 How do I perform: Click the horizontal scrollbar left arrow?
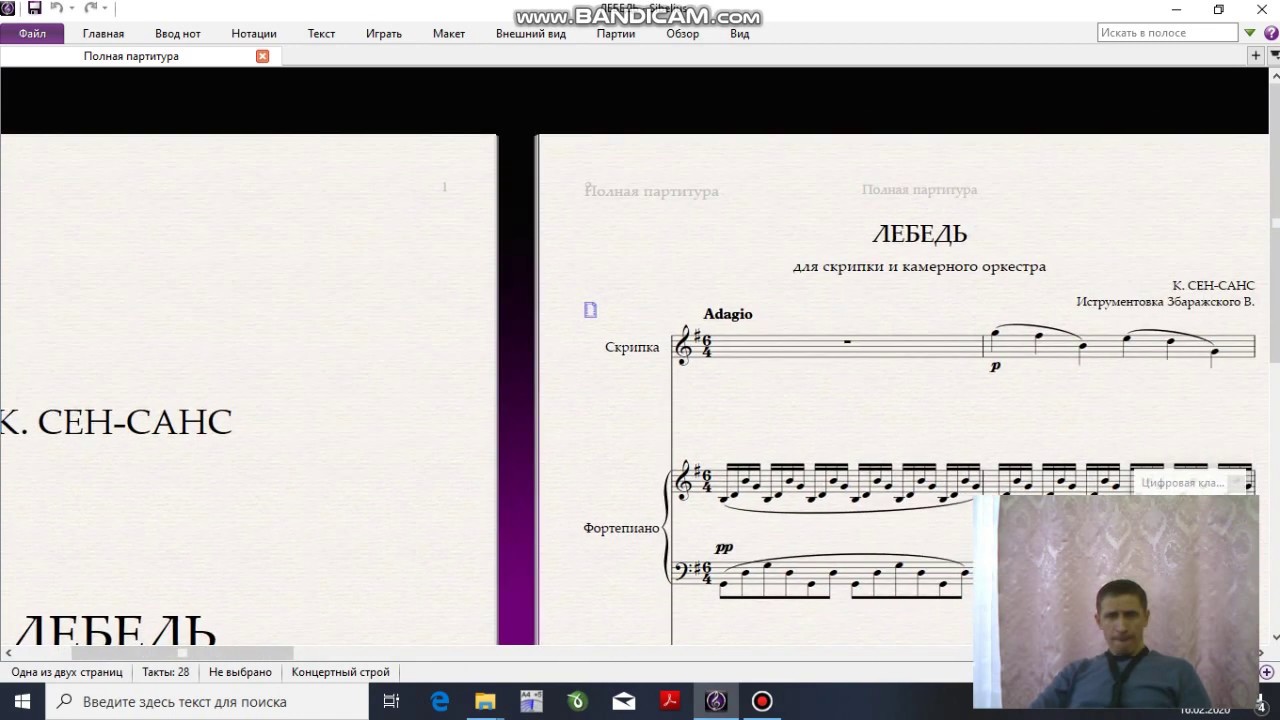click(8, 653)
